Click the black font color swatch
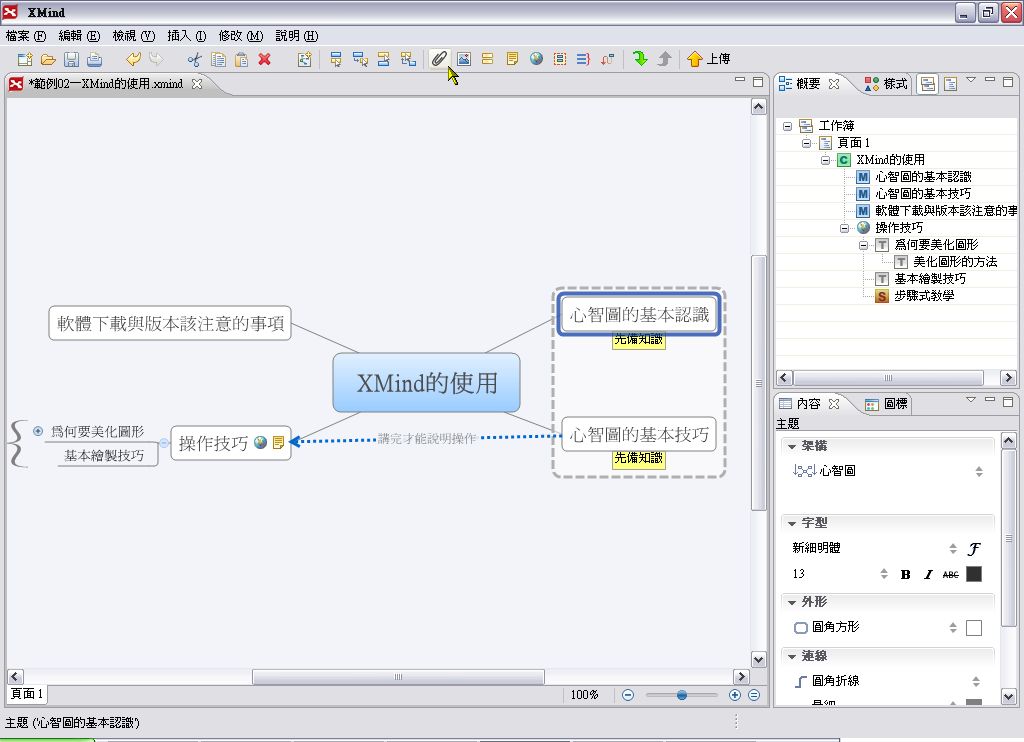 [974, 574]
